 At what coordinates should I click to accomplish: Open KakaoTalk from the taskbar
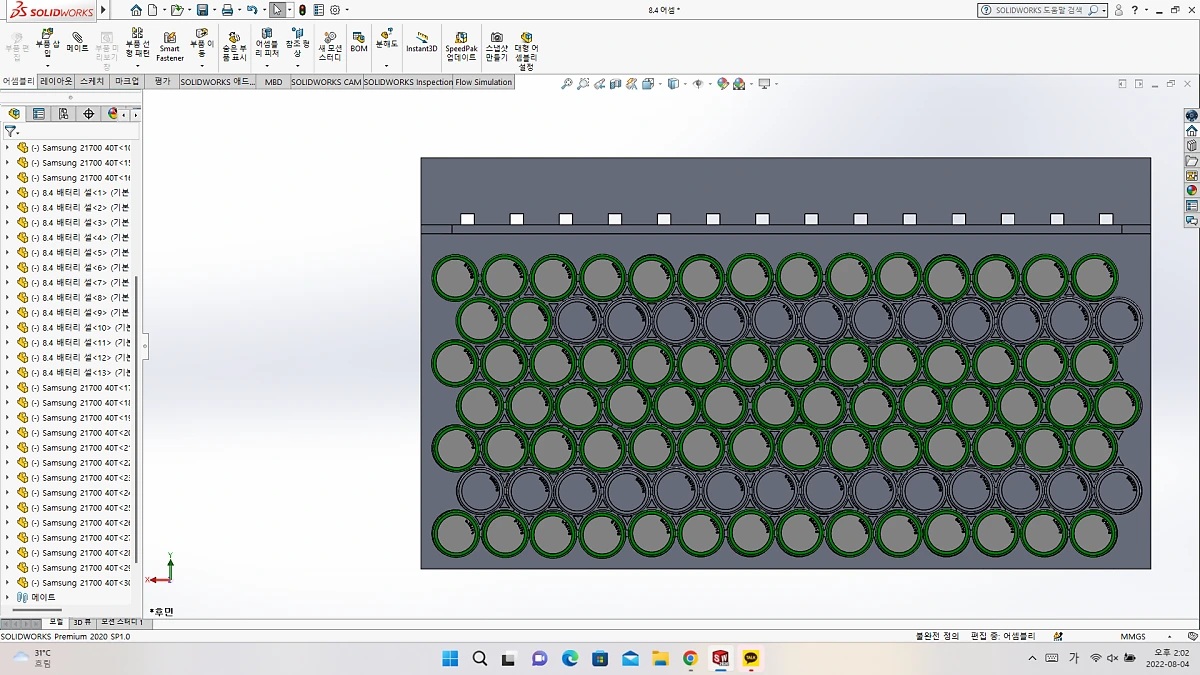(751, 658)
